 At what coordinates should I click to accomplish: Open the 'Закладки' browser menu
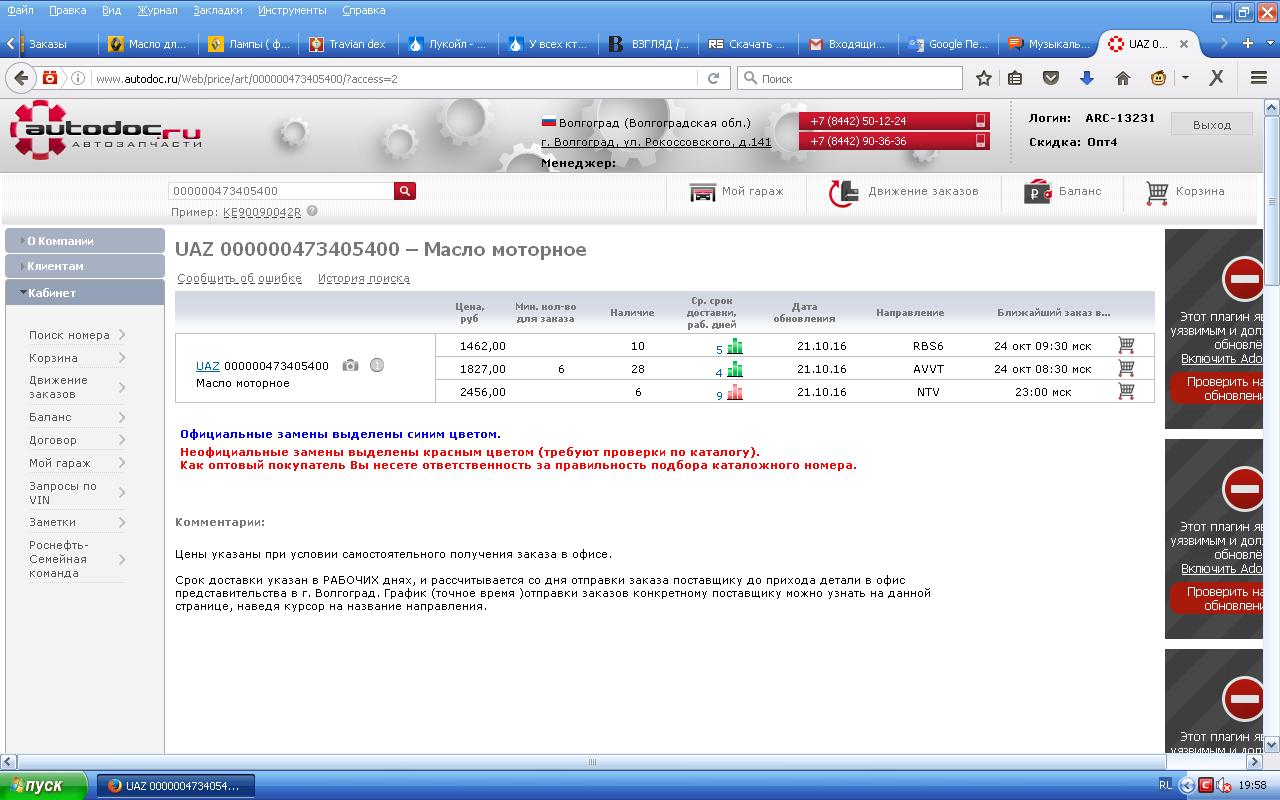point(218,10)
